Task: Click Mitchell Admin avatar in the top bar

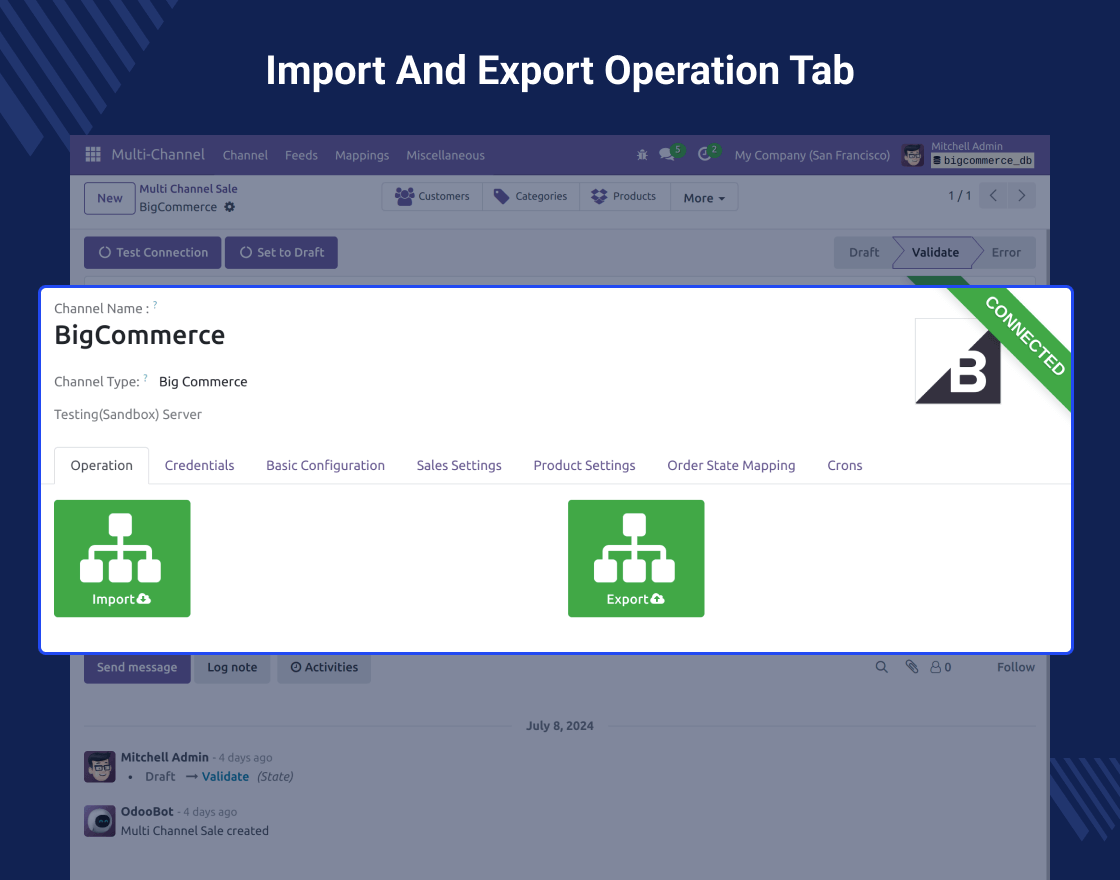Action: (x=912, y=155)
